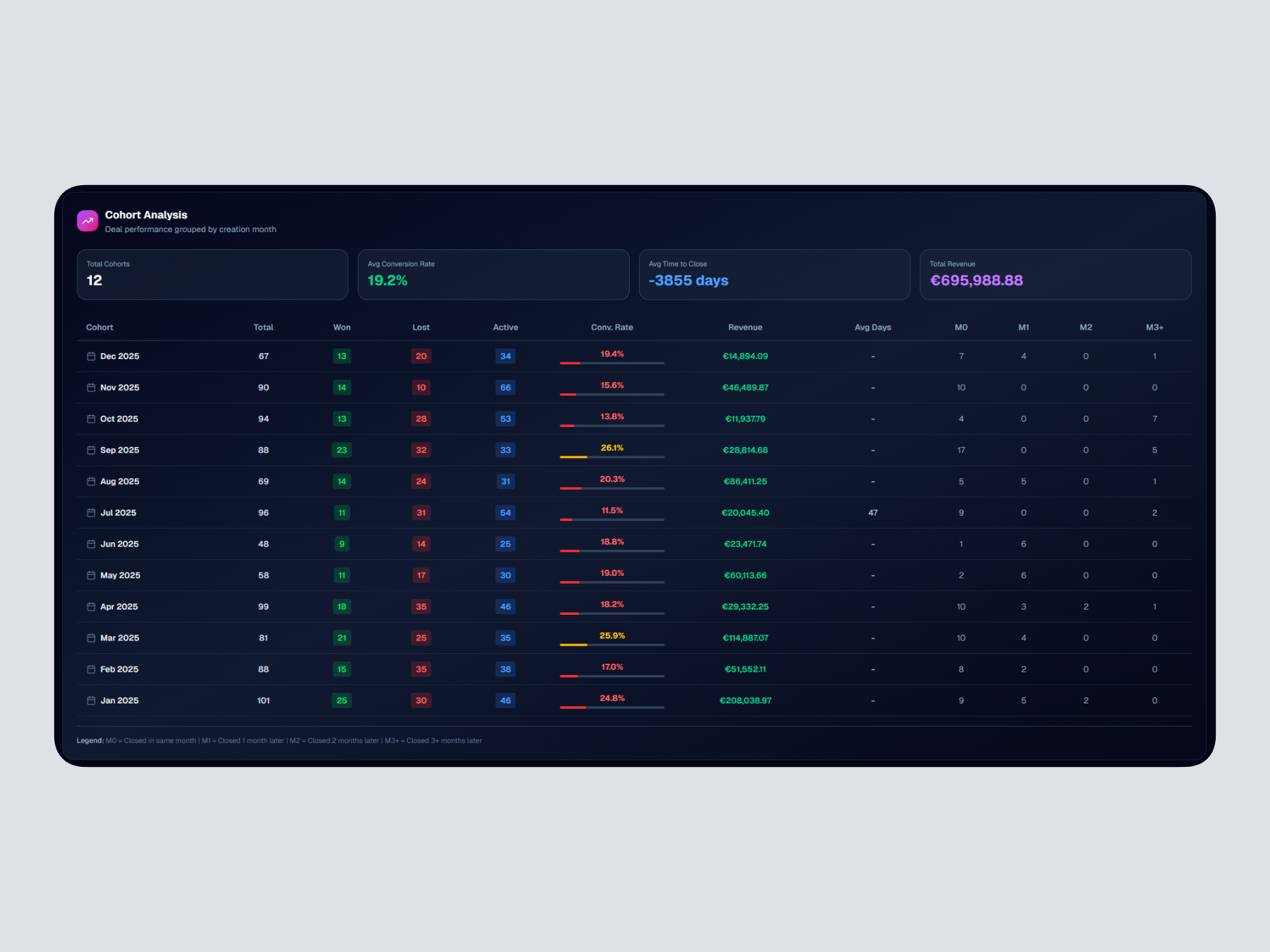The height and width of the screenshot is (952, 1270).
Task: Select the Lost count badge for Oct 2025
Action: tap(421, 418)
